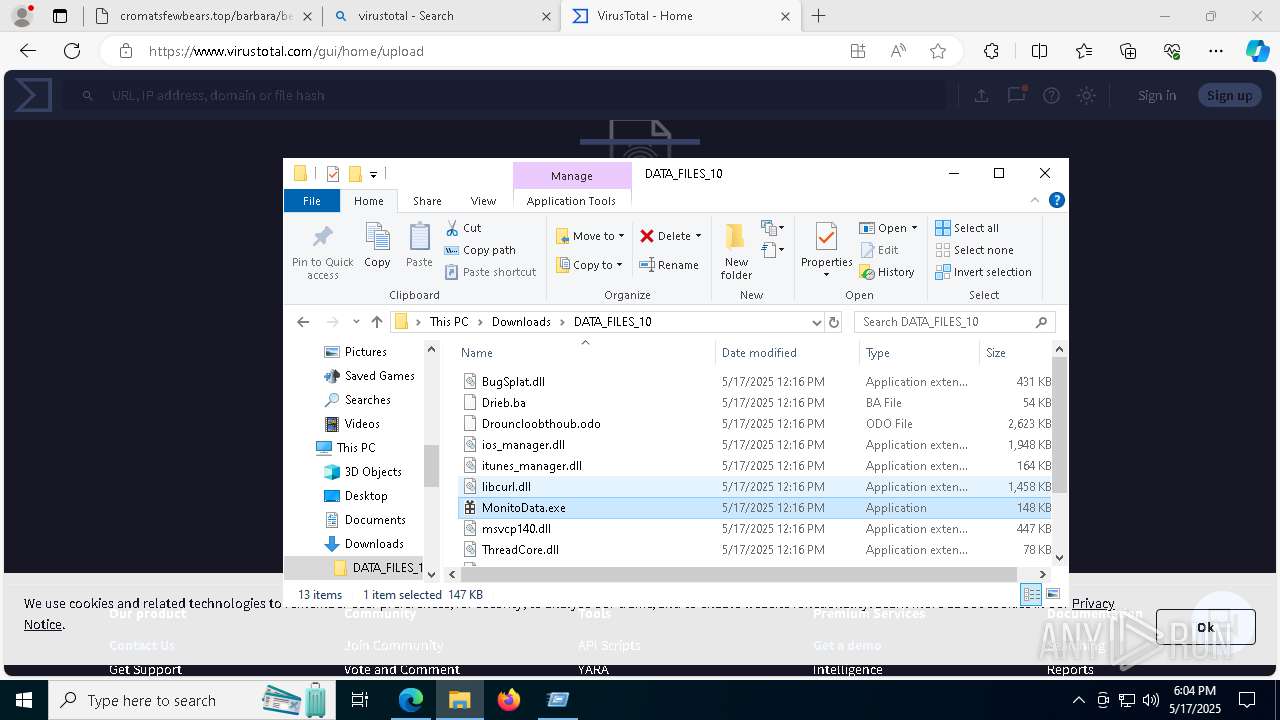Click Rename in Organize group
1280x720 pixels.
click(x=669, y=265)
